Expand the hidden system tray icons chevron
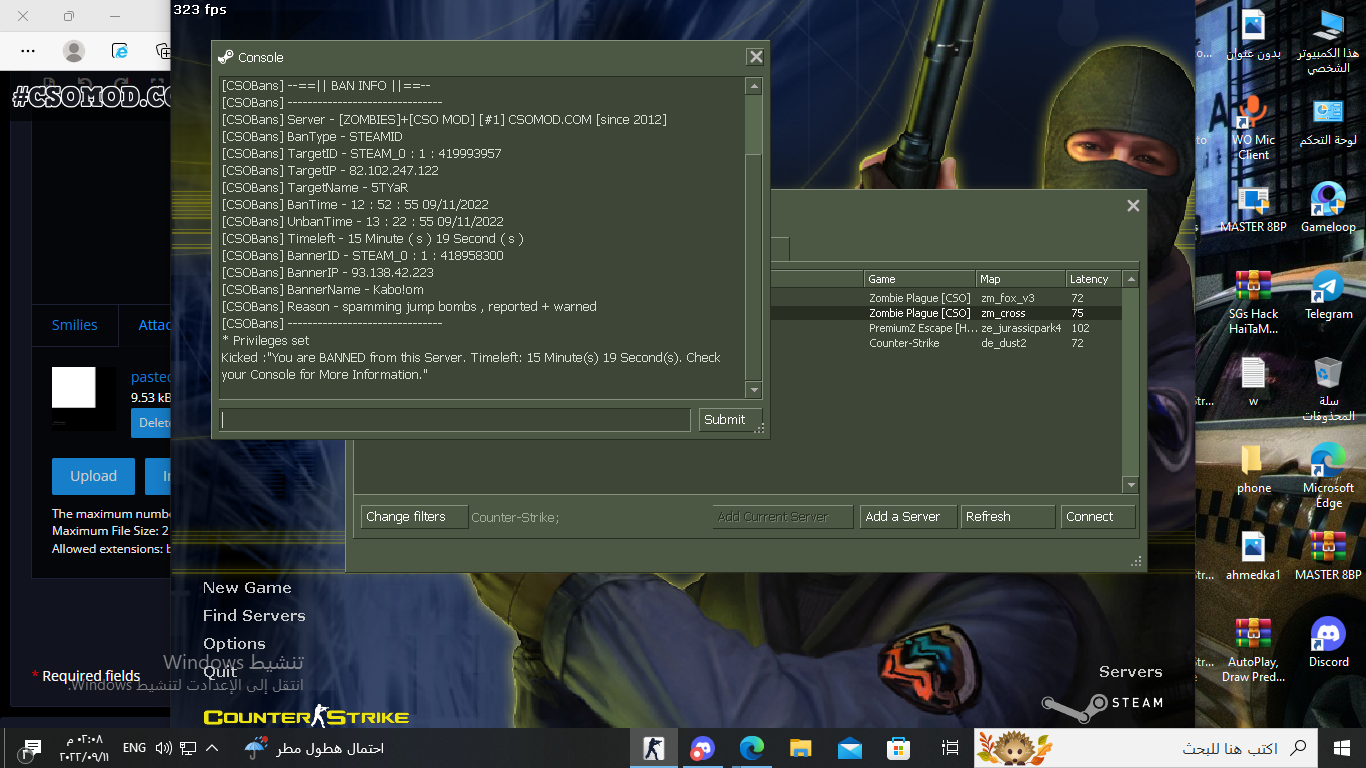Image resolution: width=1366 pixels, height=768 pixels. tap(212, 748)
